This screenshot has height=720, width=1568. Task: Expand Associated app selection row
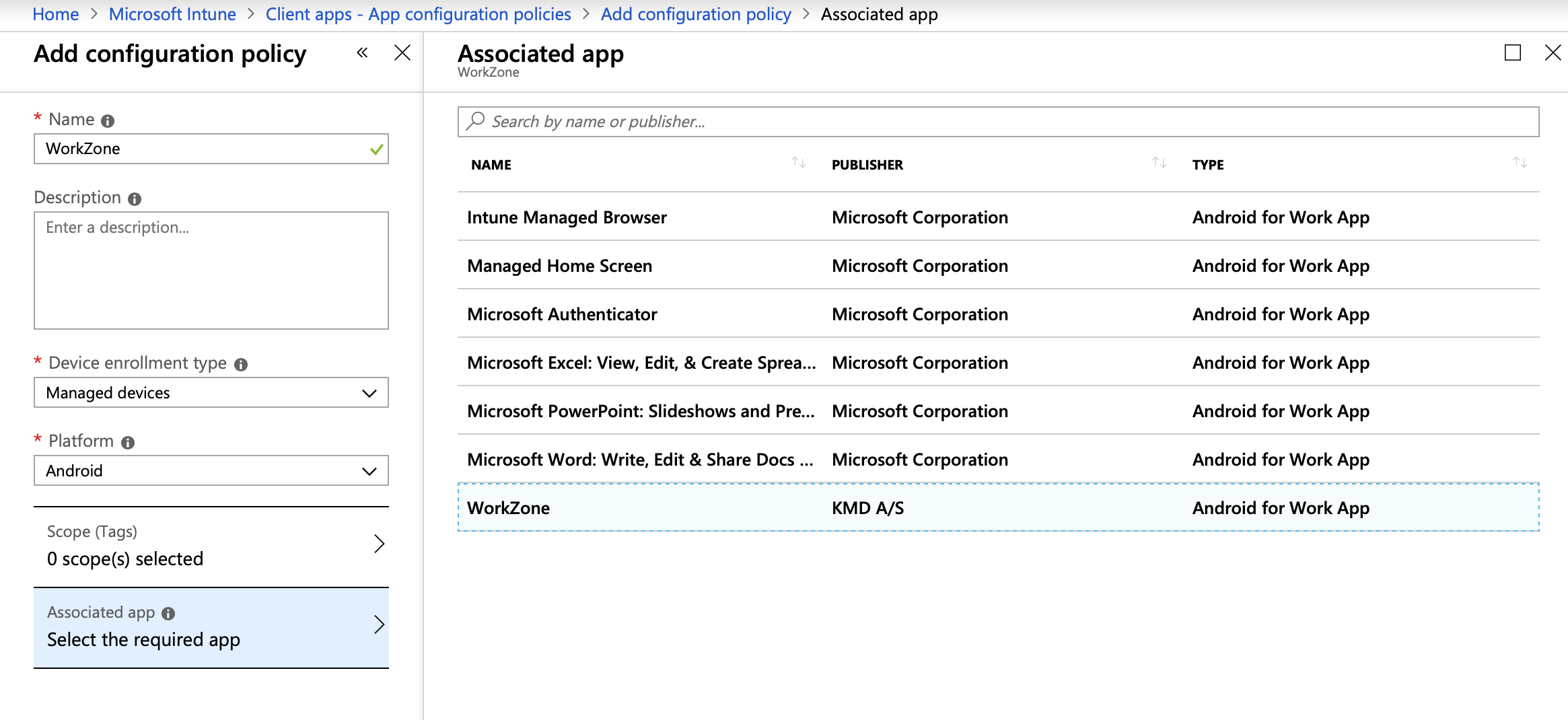[x=211, y=628]
